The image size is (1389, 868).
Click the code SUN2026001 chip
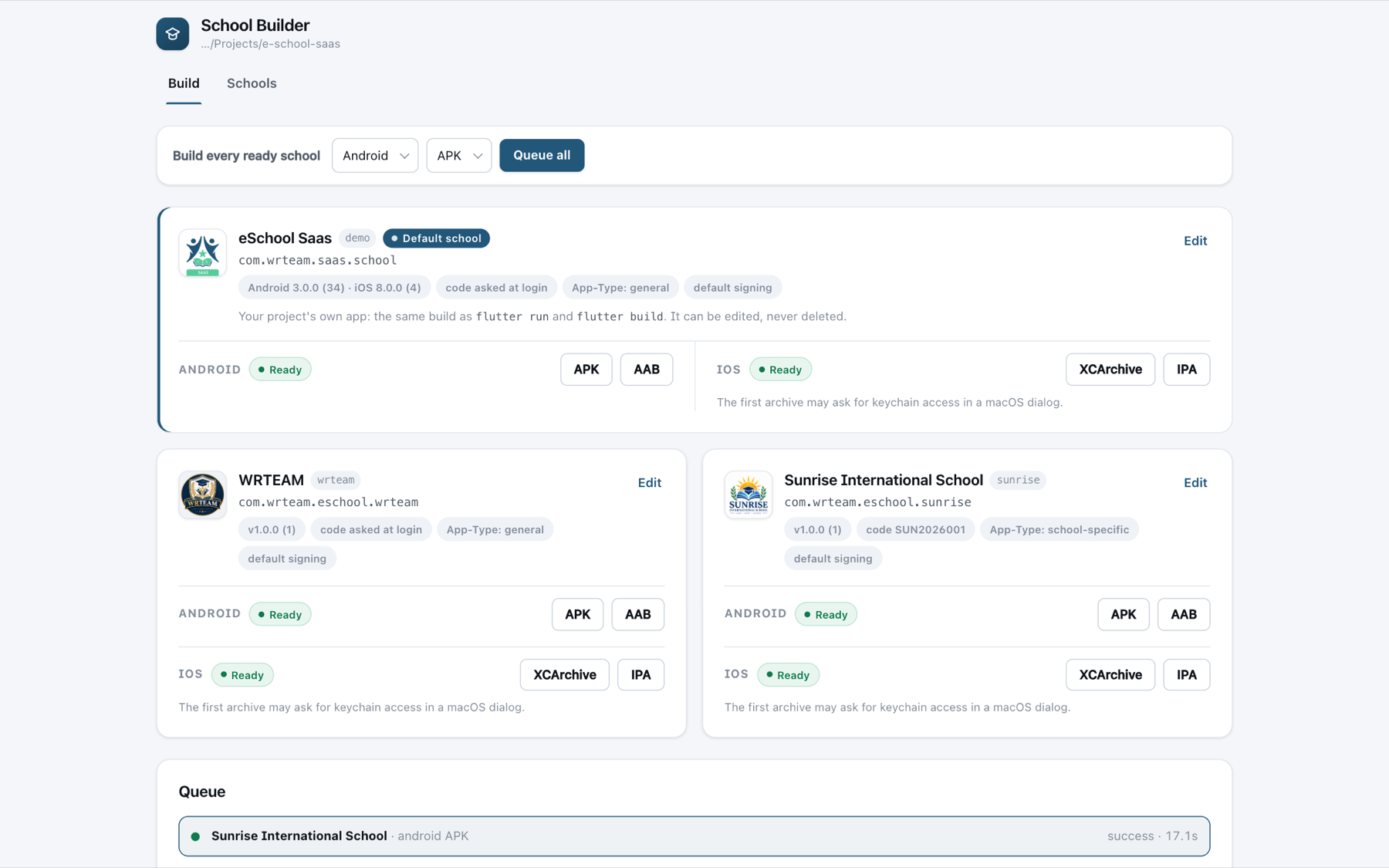(915, 530)
